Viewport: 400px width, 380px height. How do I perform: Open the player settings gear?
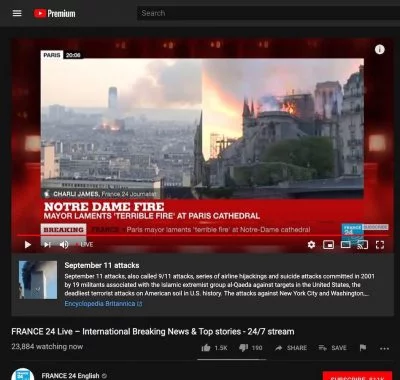311,245
